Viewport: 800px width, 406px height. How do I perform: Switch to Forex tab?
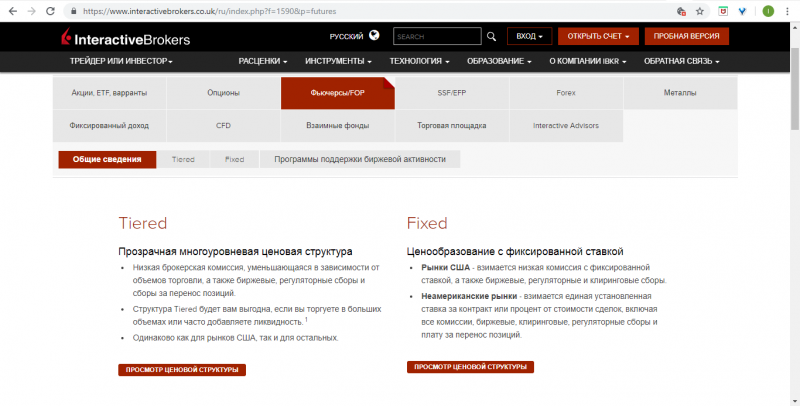click(566, 93)
